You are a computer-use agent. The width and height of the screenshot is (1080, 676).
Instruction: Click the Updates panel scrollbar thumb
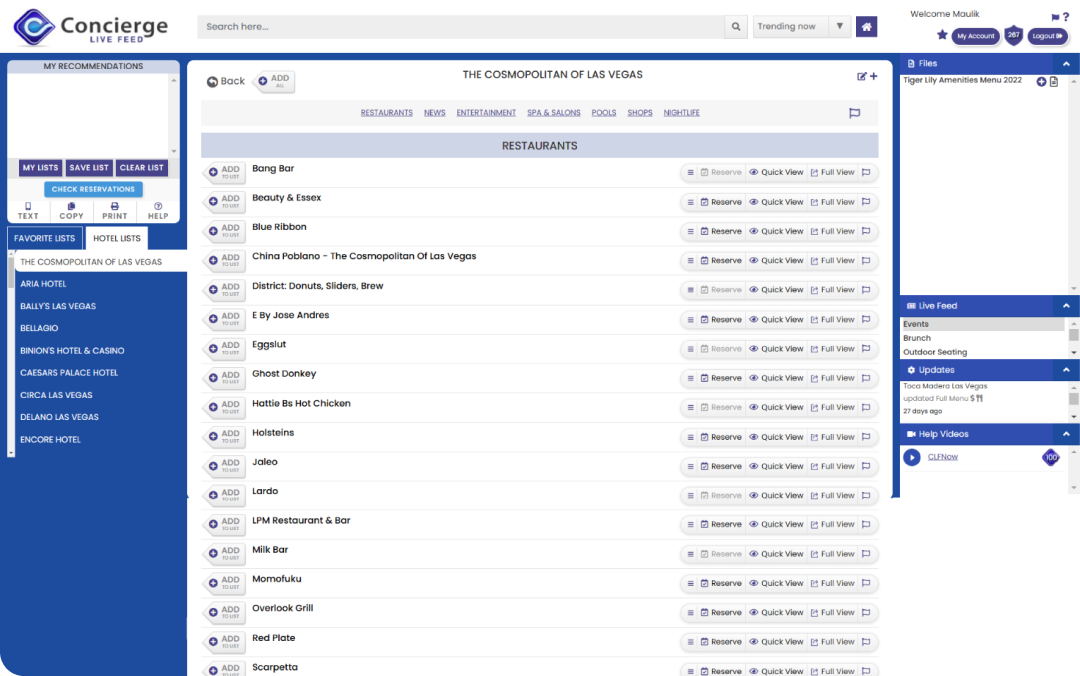click(1073, 399)
